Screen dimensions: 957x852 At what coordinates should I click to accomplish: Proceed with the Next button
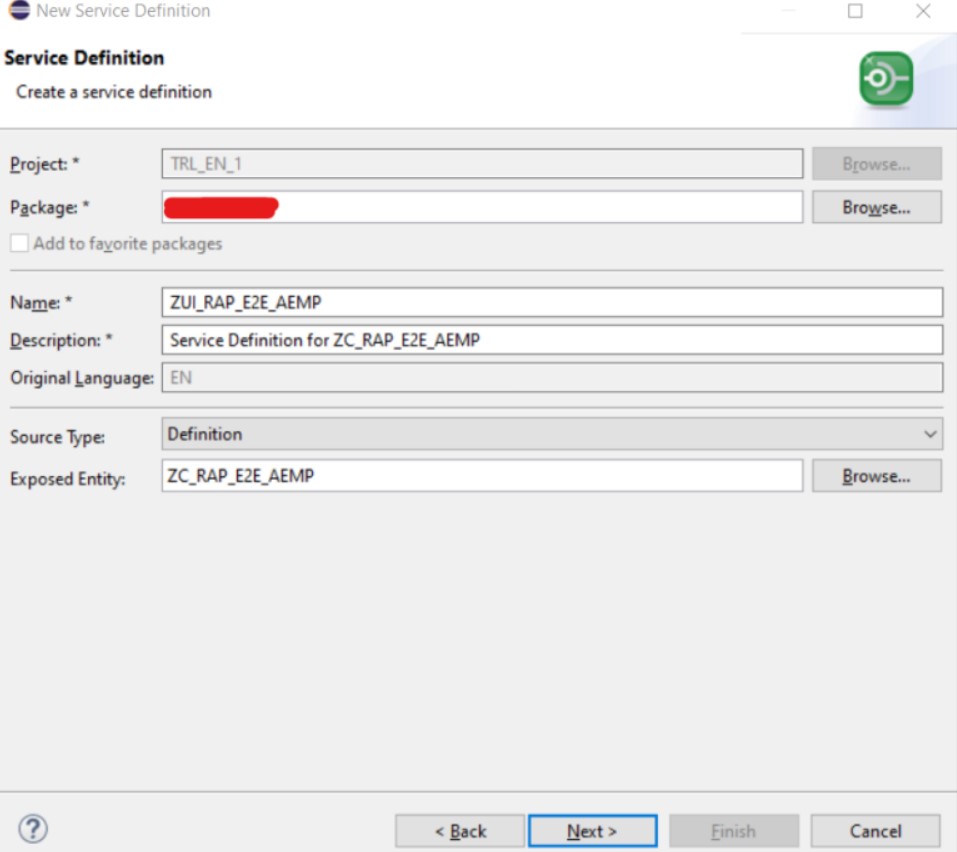[x=592, y=831]
